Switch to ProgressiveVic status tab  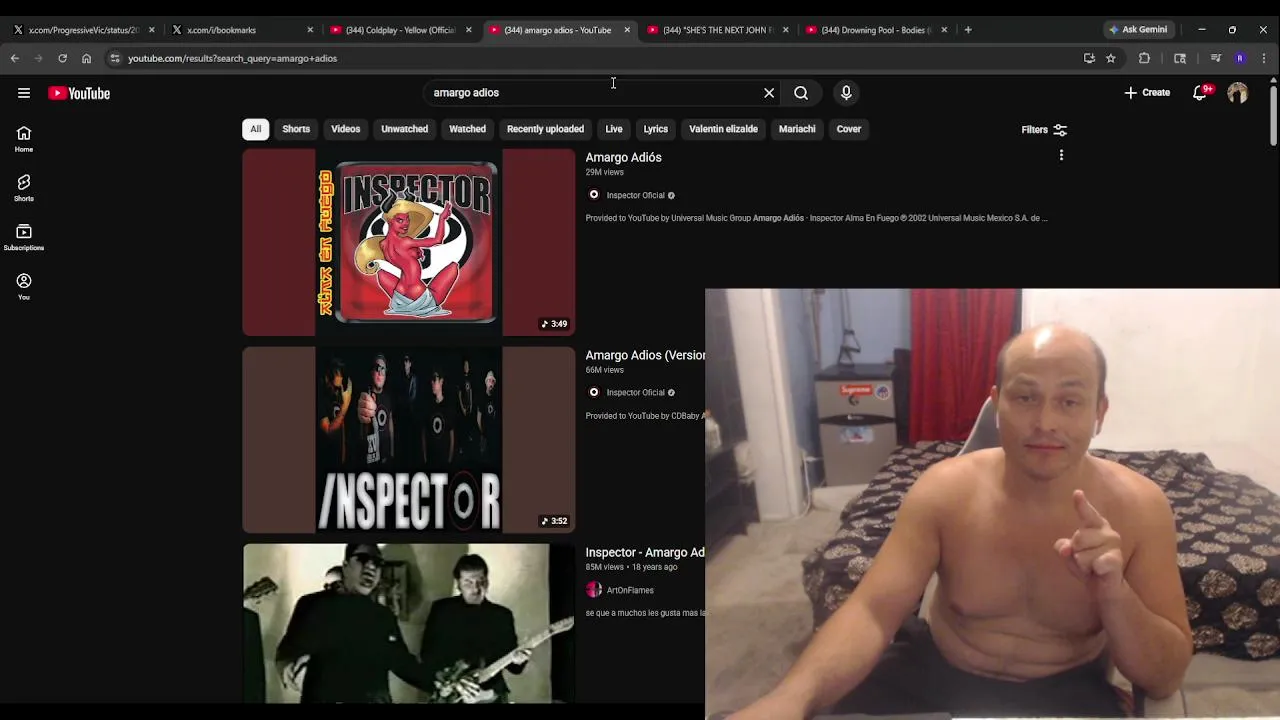pos(83,30)
